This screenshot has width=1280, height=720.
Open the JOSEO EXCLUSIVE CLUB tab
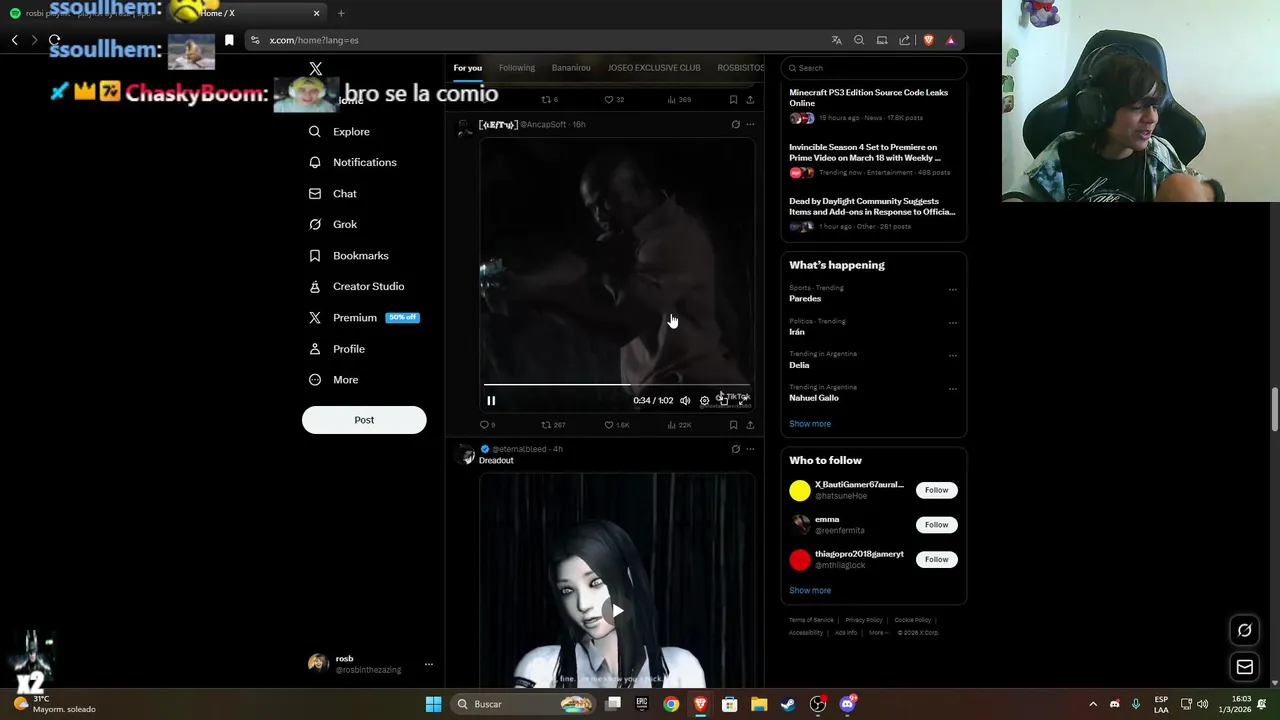coord(654,68)
